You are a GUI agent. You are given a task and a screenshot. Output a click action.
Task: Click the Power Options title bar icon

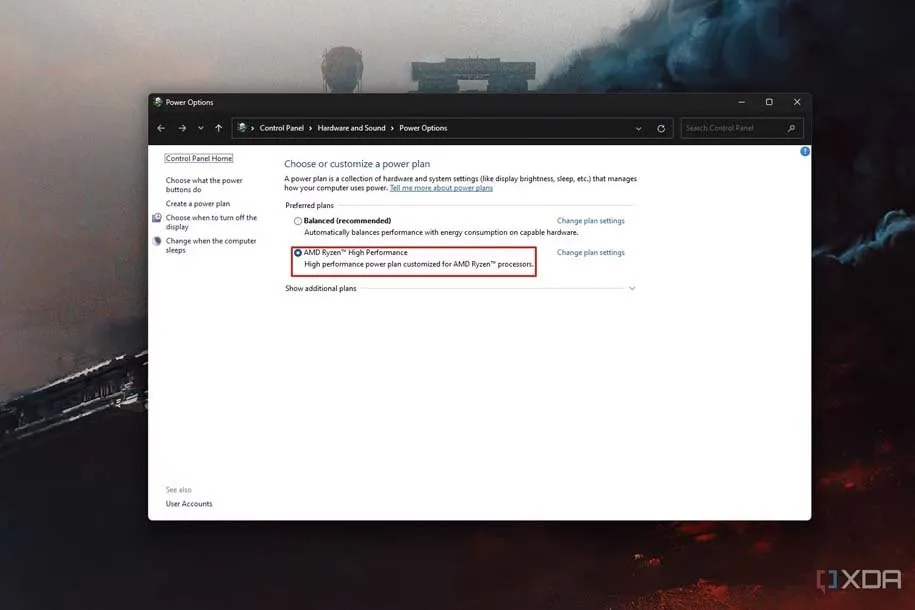click(x=158, y=102)
